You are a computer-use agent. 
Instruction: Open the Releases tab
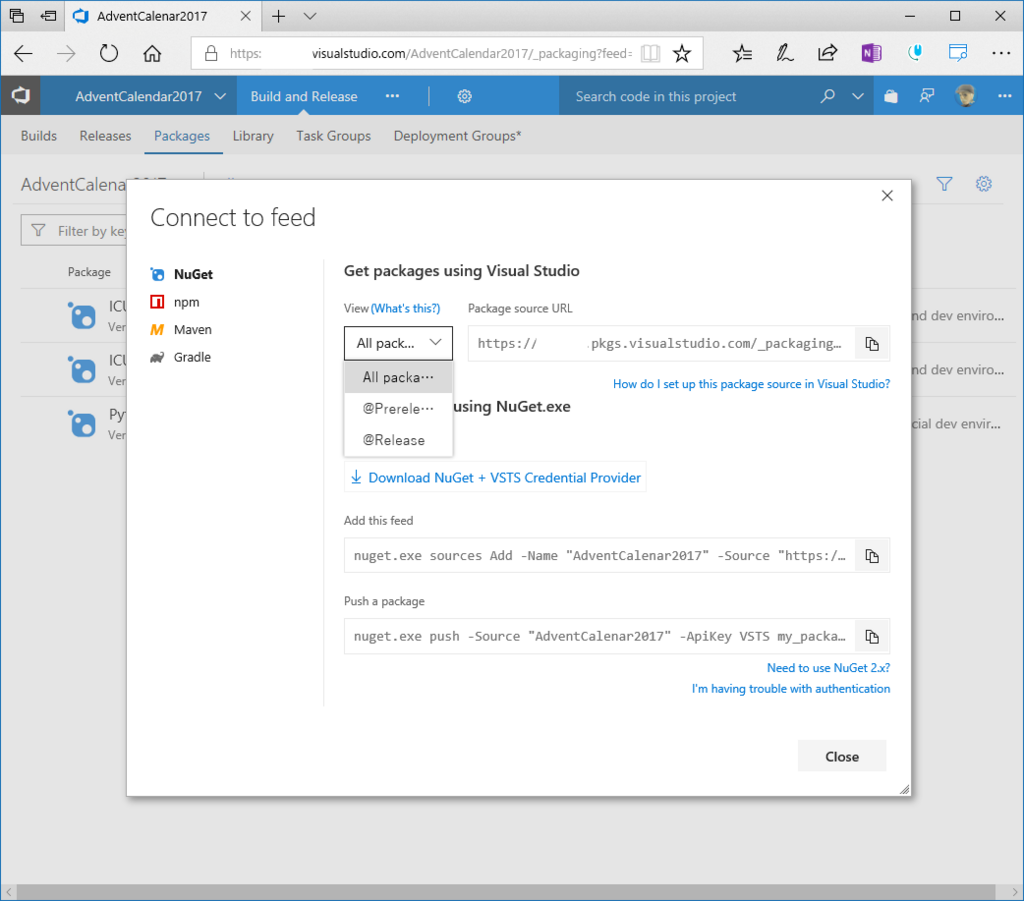tap(105, 136)
